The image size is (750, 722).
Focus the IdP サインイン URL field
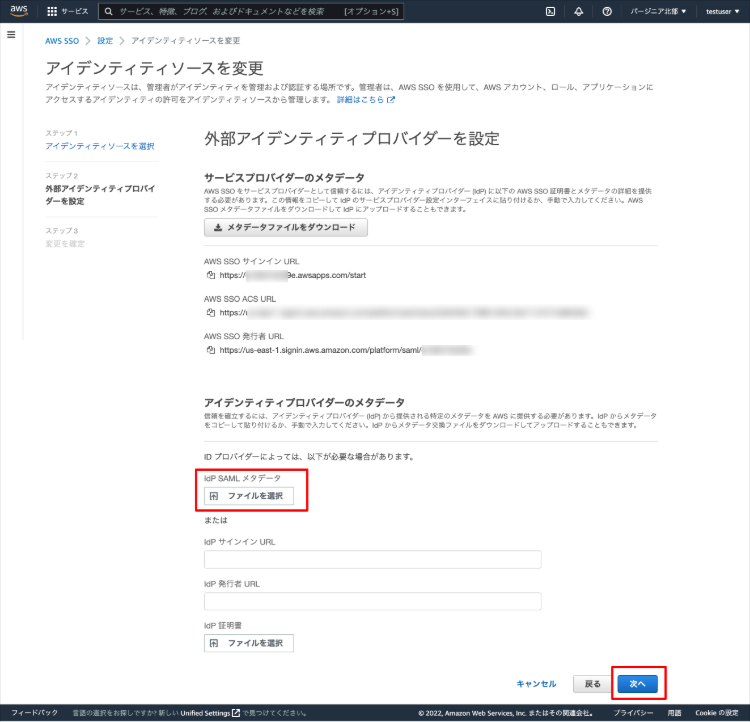pyautogui.click(x=373, y=559)
